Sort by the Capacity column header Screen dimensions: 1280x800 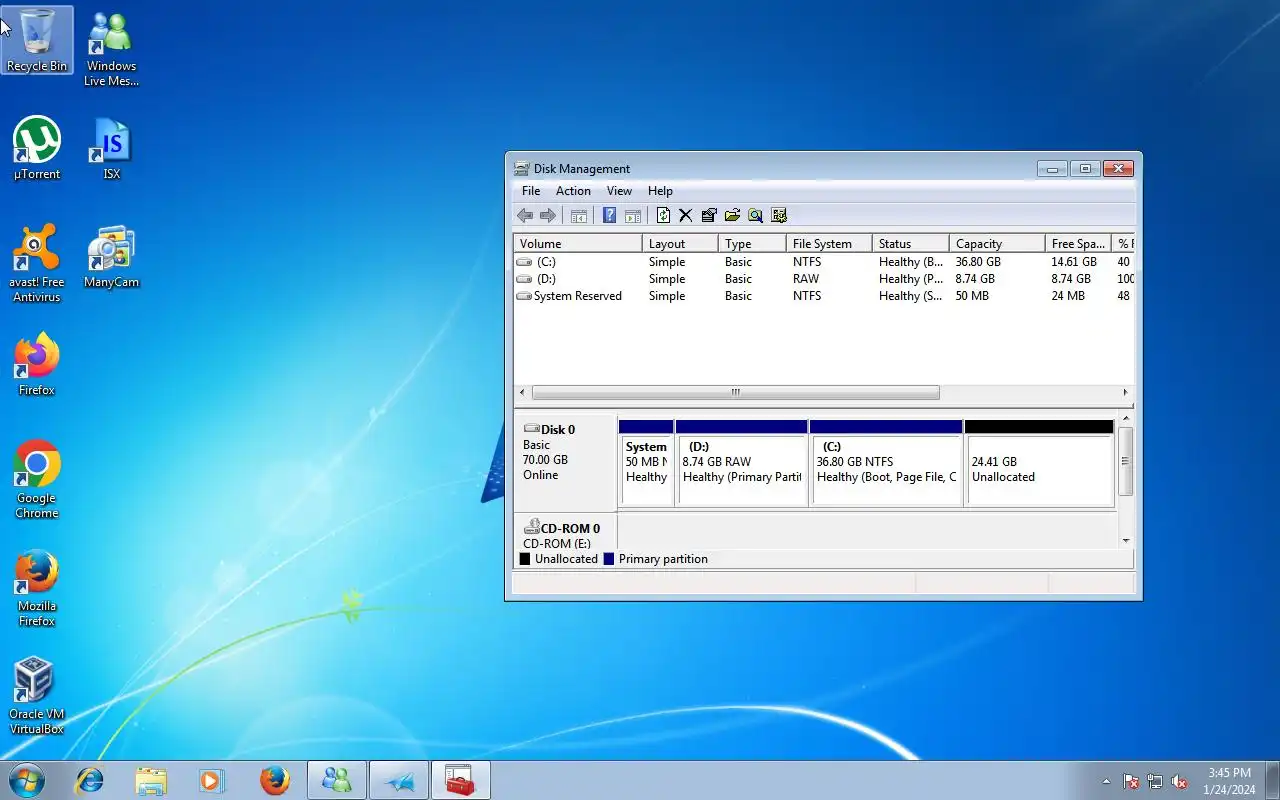pyautogui.click(x=998, y=244)
